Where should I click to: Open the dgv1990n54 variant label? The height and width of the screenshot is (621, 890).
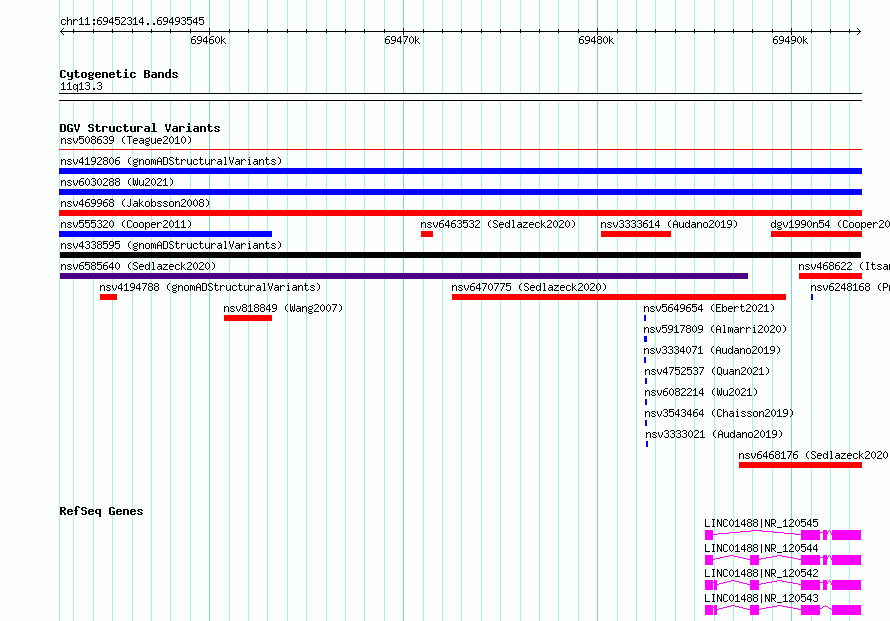[x=830, y=224]
